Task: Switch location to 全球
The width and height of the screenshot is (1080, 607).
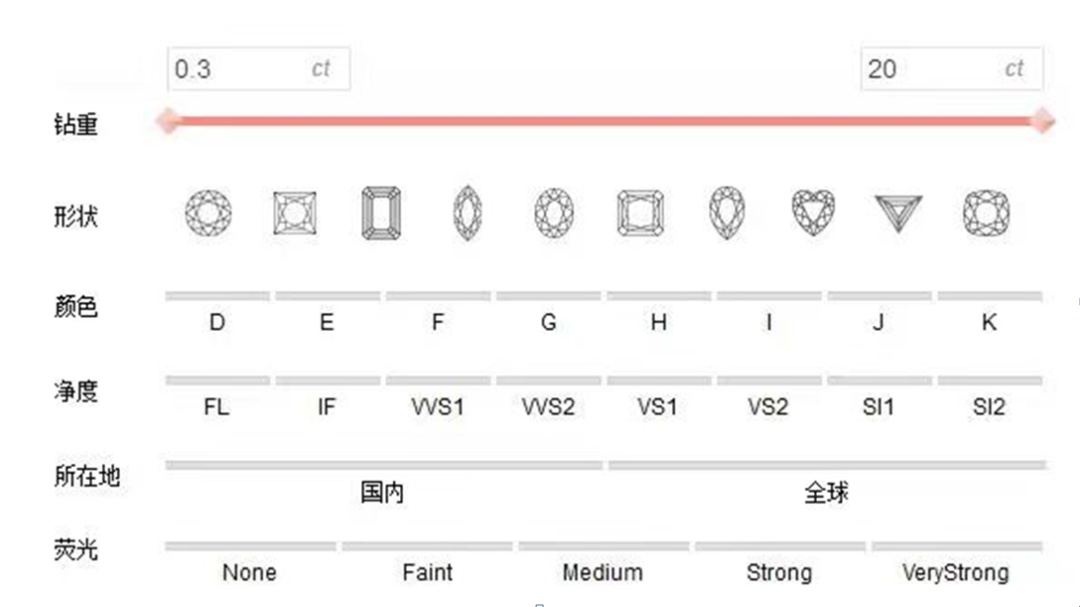Action: point(827,482)
